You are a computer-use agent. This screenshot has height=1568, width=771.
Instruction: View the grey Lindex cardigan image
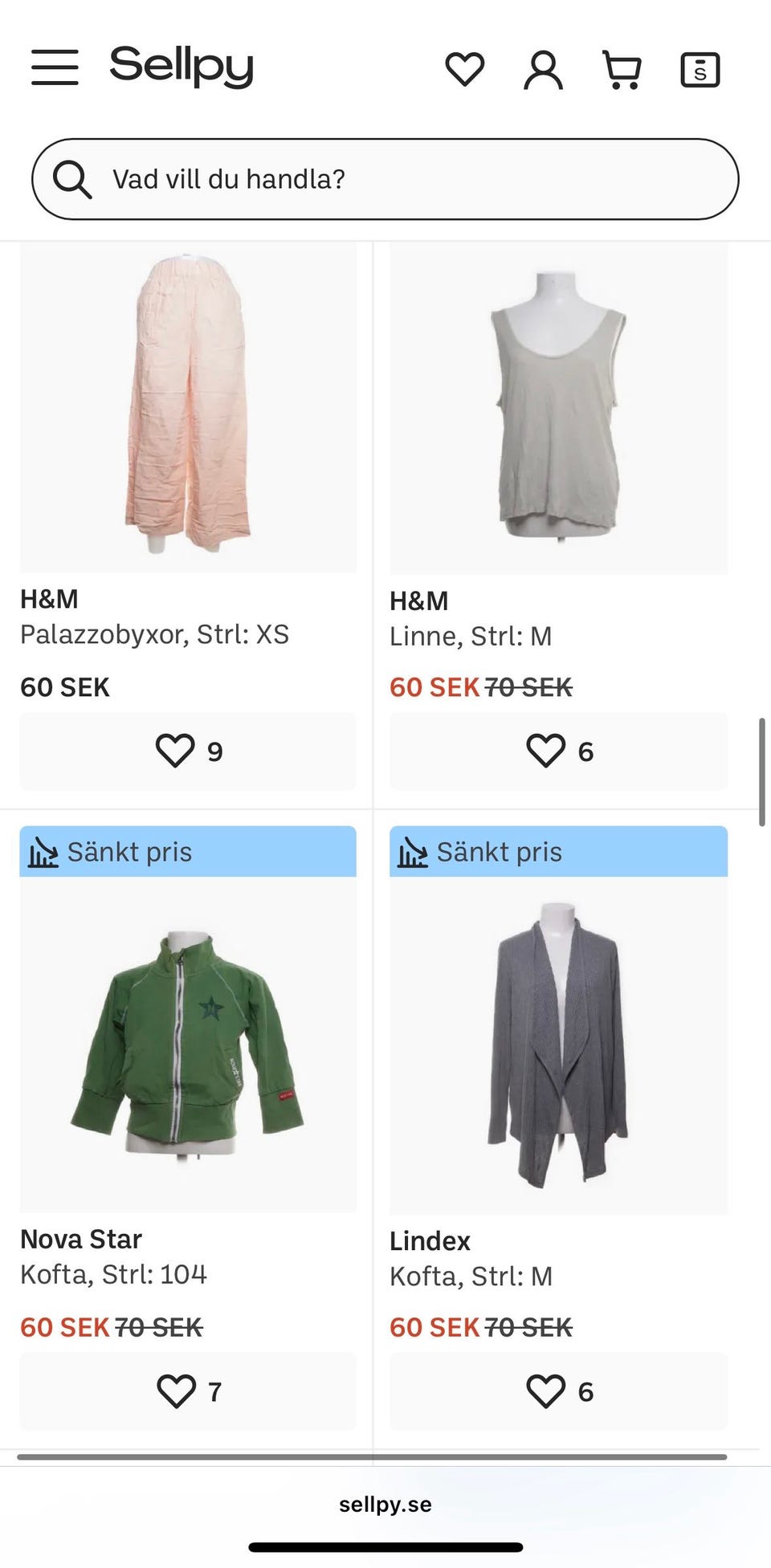559,1044
